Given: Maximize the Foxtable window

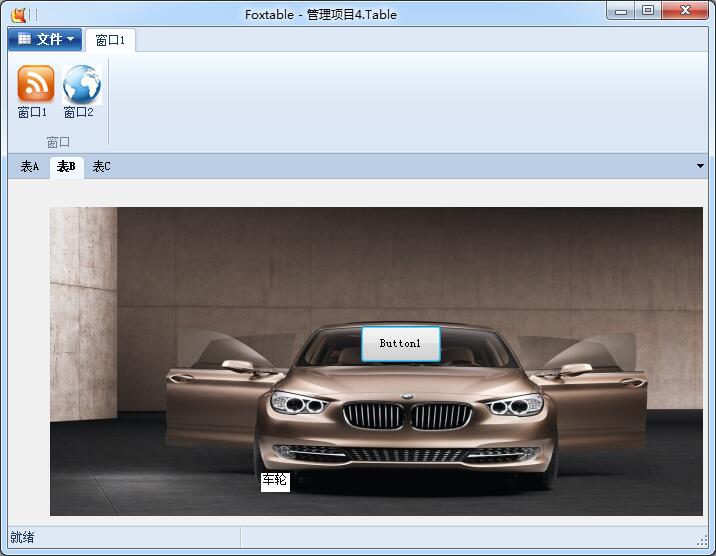Looking at the screenshot, I should (648, 11).
